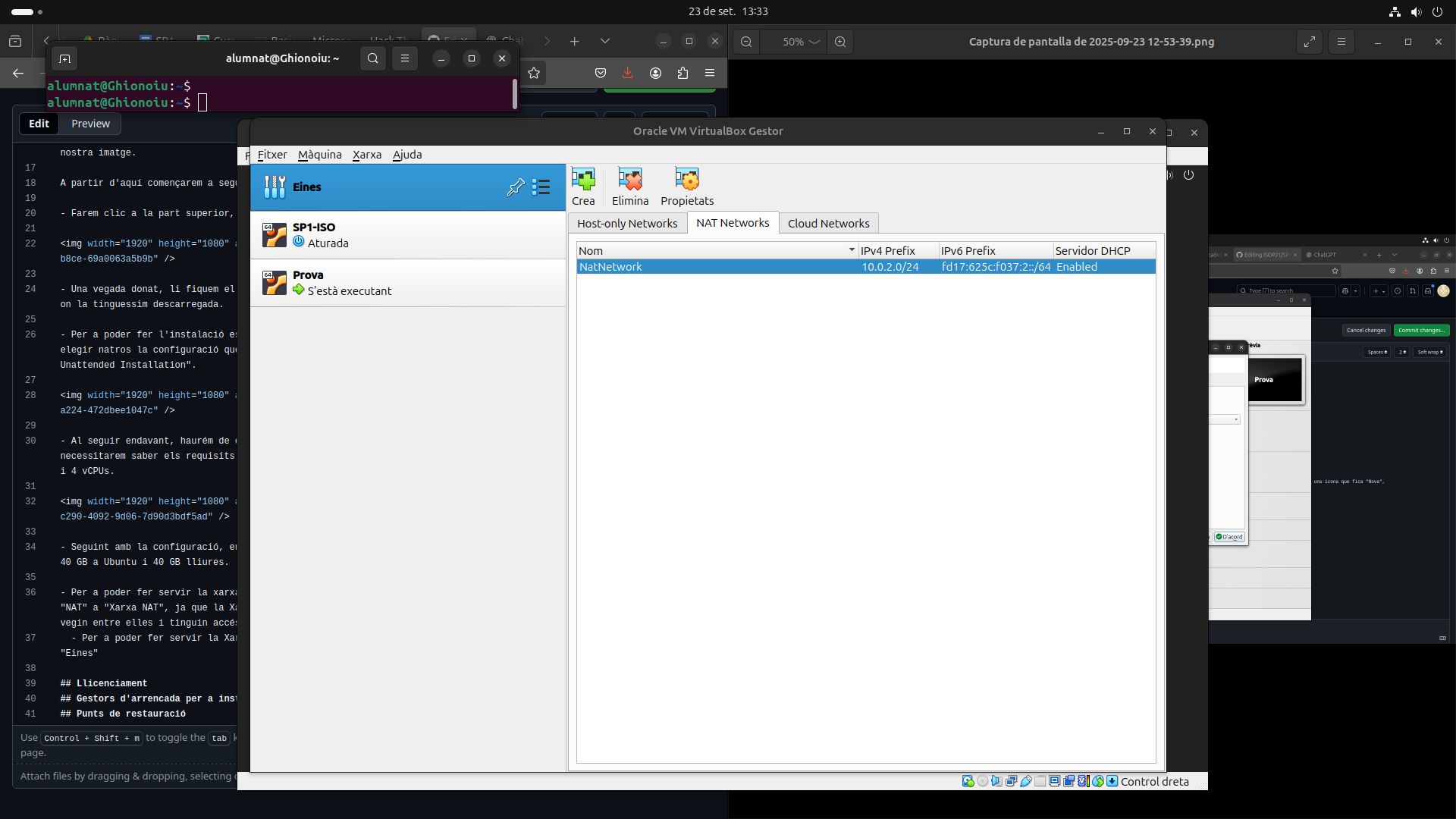The width and height of the screenshot is (1456, 819).
Task: Open the network Propietats icon
Action: (686, 187)
